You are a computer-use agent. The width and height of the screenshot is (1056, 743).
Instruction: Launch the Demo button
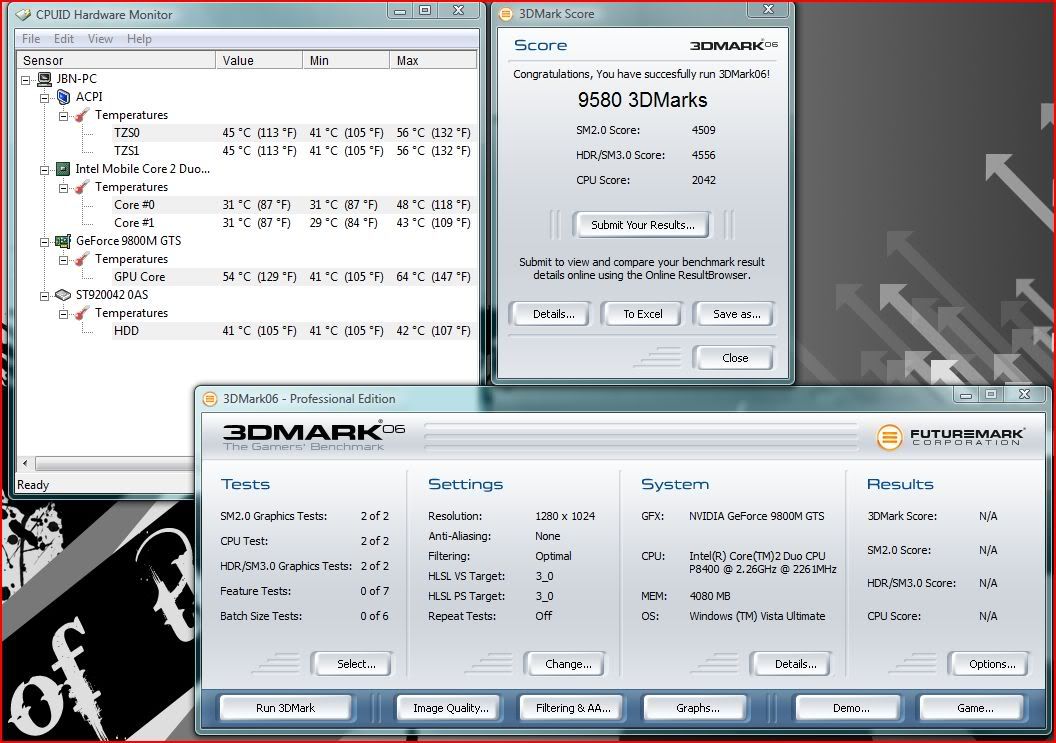pyautogui.click(x=851, y=708)
